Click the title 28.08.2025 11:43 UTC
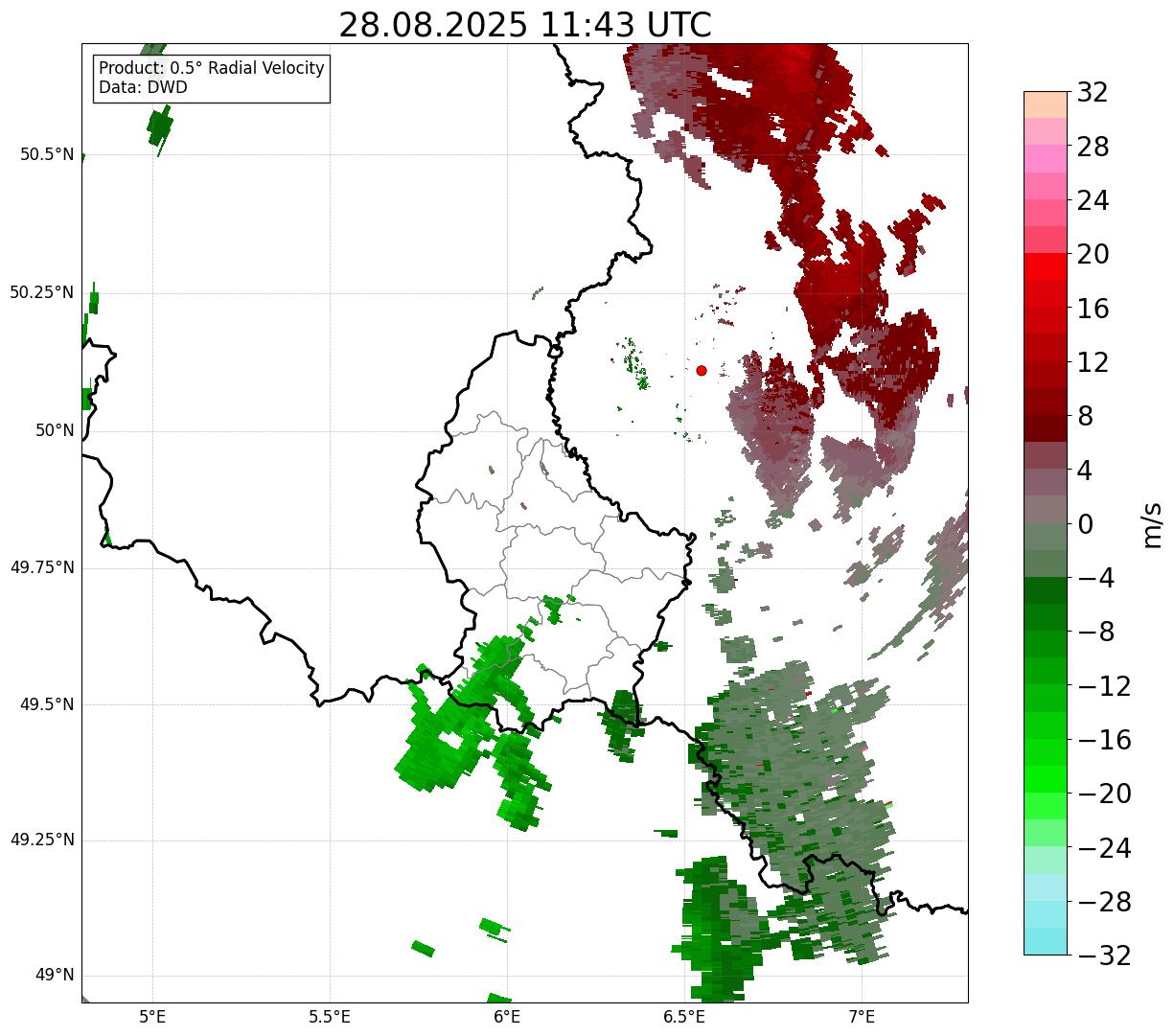The image size is (1174, 1036). [x=525, y=25]
